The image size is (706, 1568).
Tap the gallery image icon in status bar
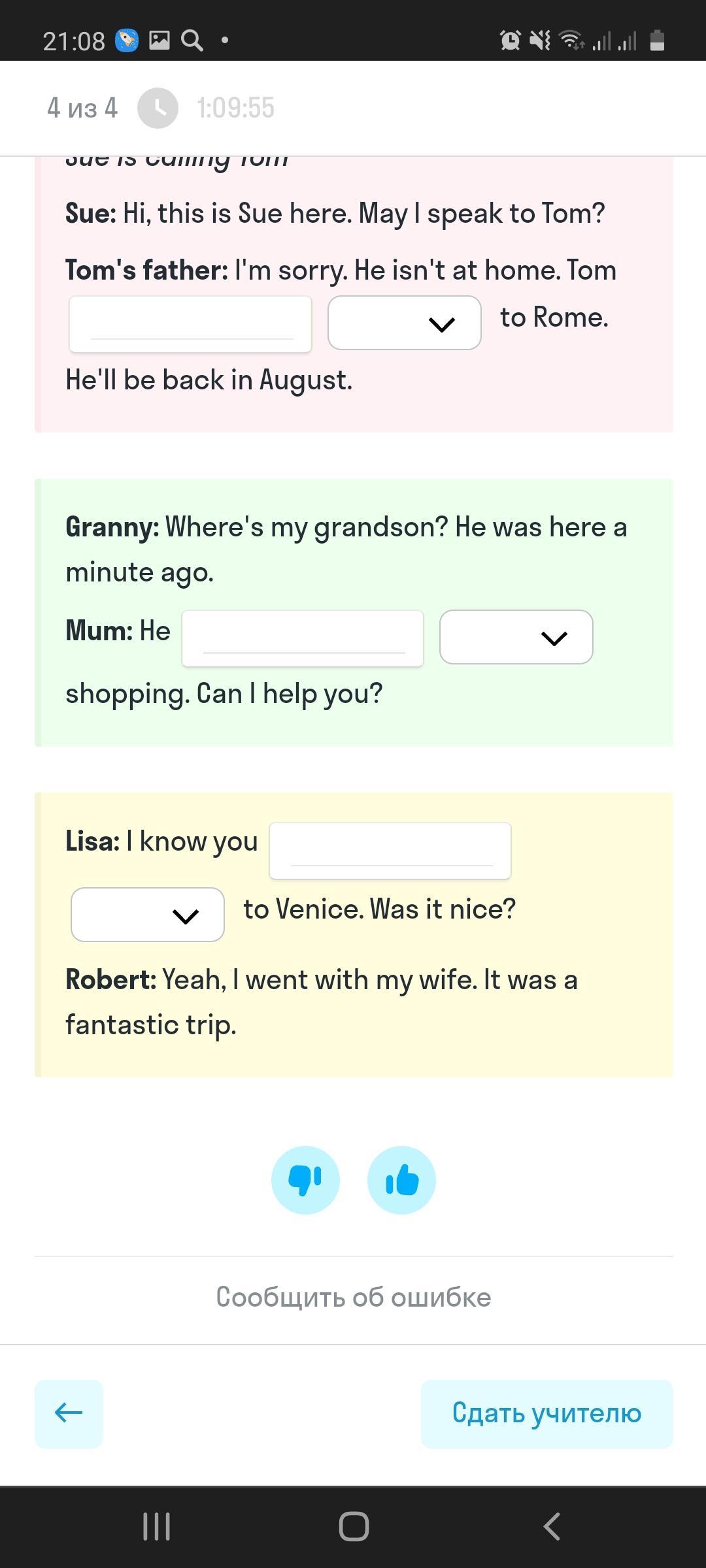pos(159,41)
